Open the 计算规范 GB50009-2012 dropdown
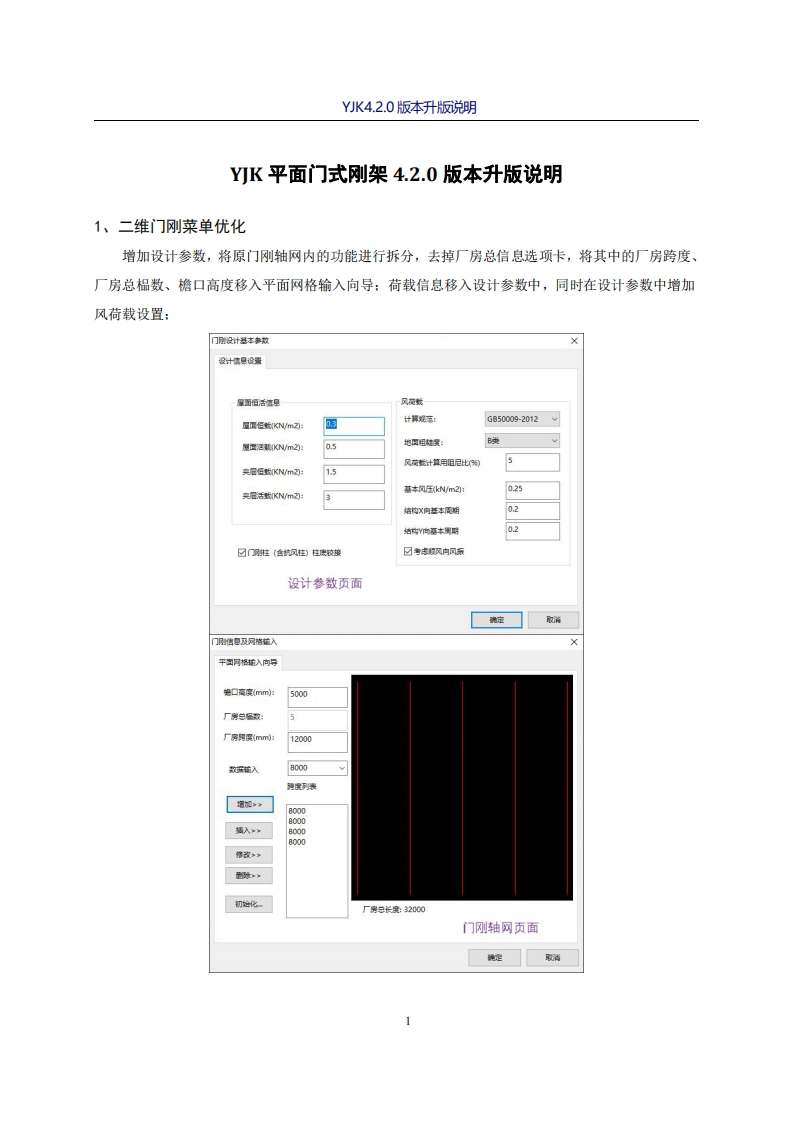 (522, 419)
